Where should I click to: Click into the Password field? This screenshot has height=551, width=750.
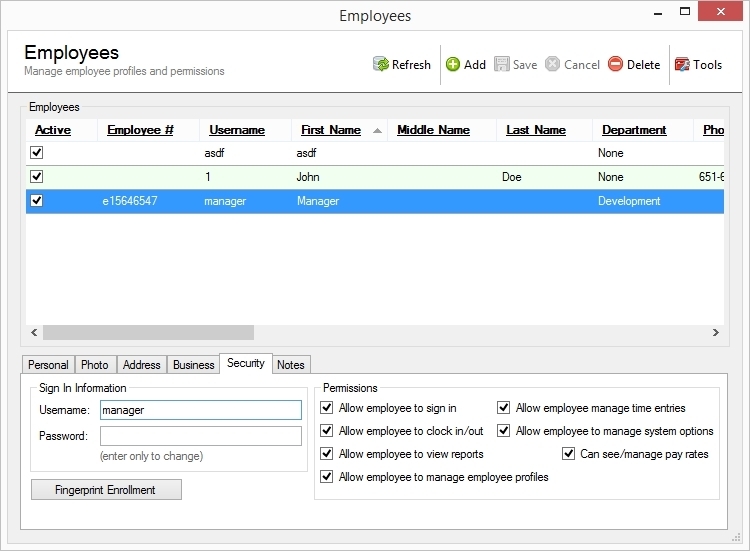point(200,436)
